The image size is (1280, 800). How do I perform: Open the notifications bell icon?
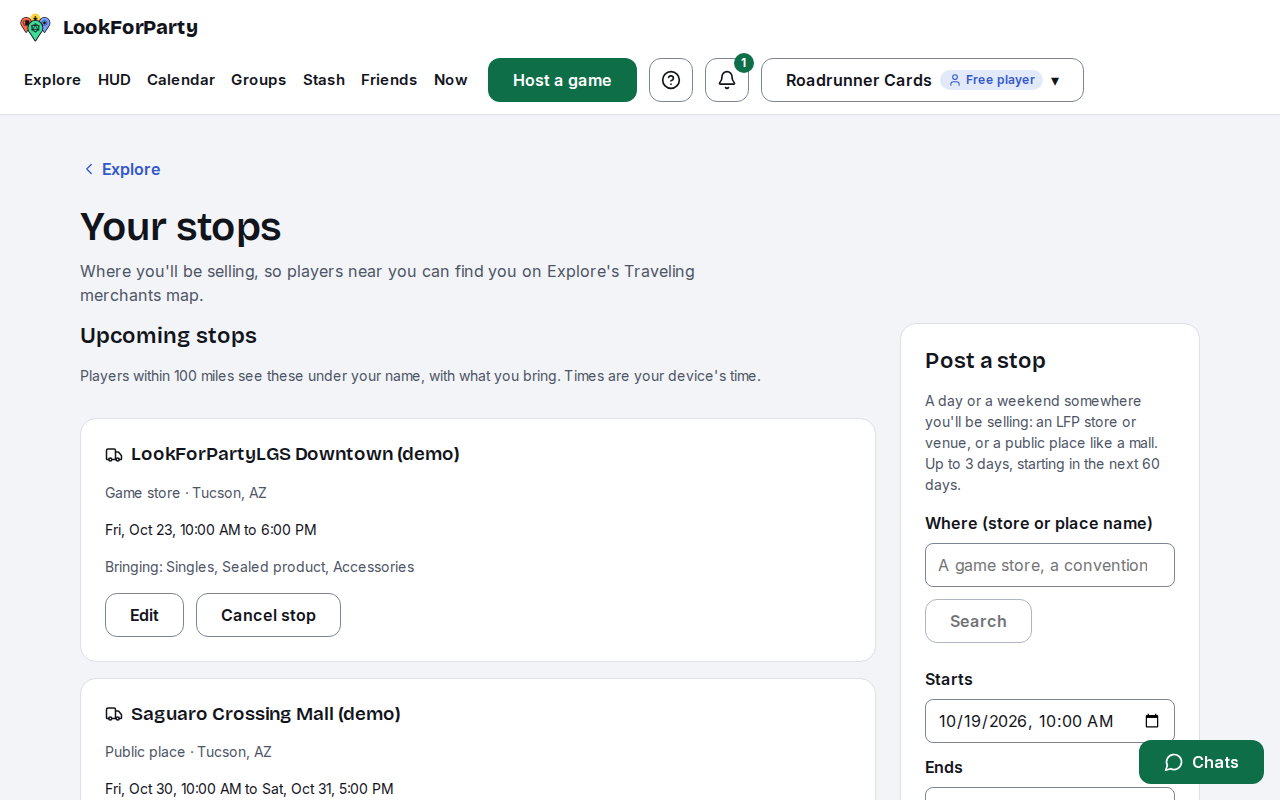[x=727, y=80]
